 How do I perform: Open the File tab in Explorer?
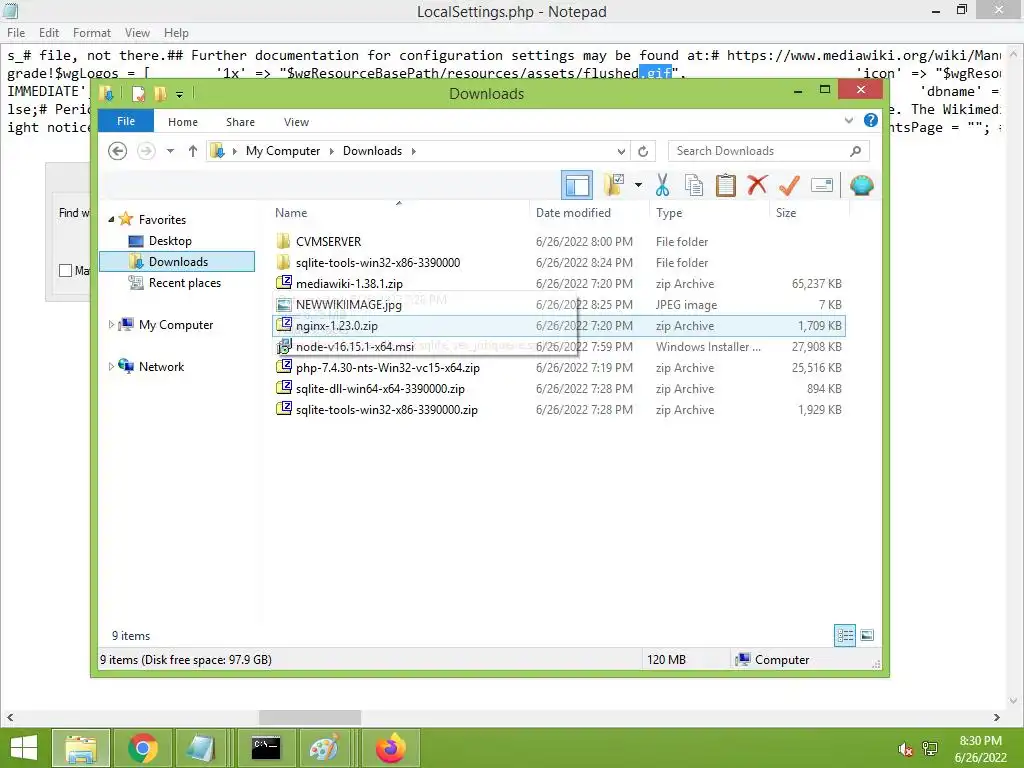(126, 121)
